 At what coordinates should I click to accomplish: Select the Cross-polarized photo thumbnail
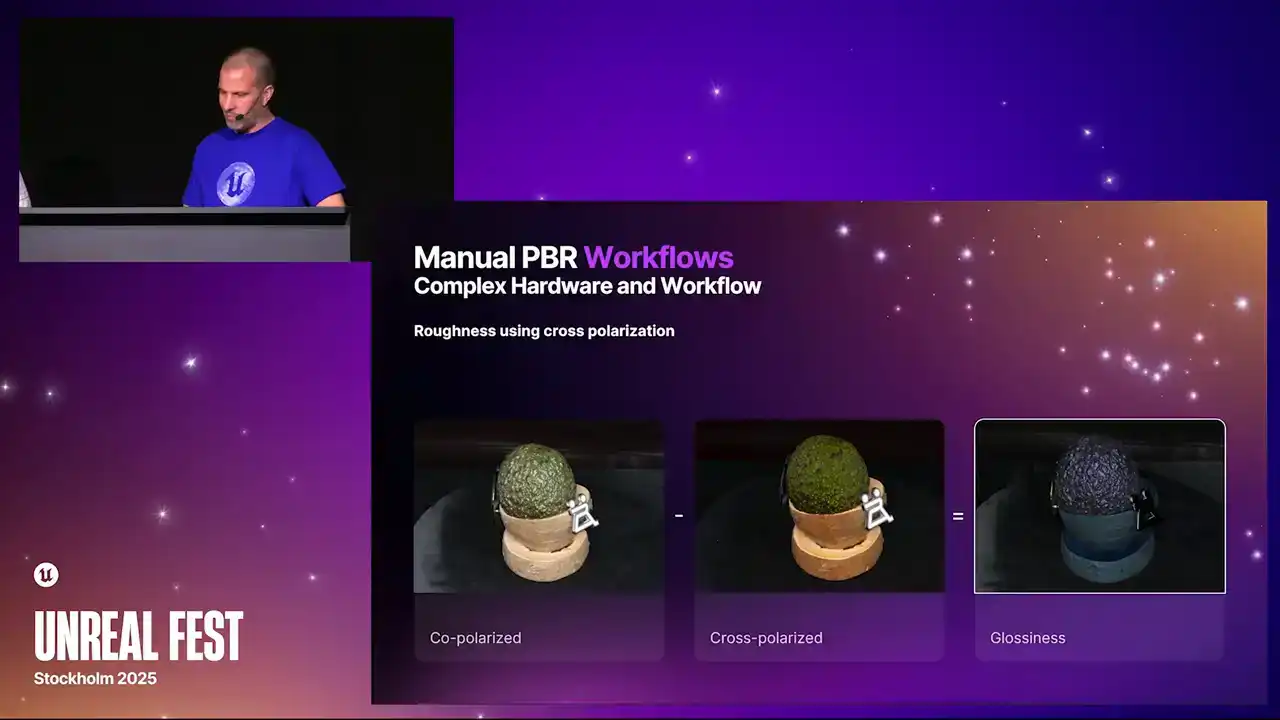click(819, 506)
